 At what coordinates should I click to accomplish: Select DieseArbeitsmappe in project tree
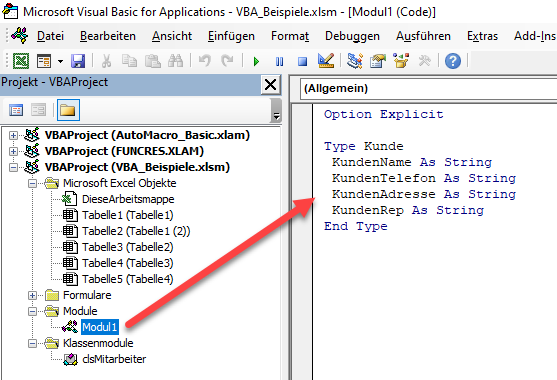(x=128, y=199)
